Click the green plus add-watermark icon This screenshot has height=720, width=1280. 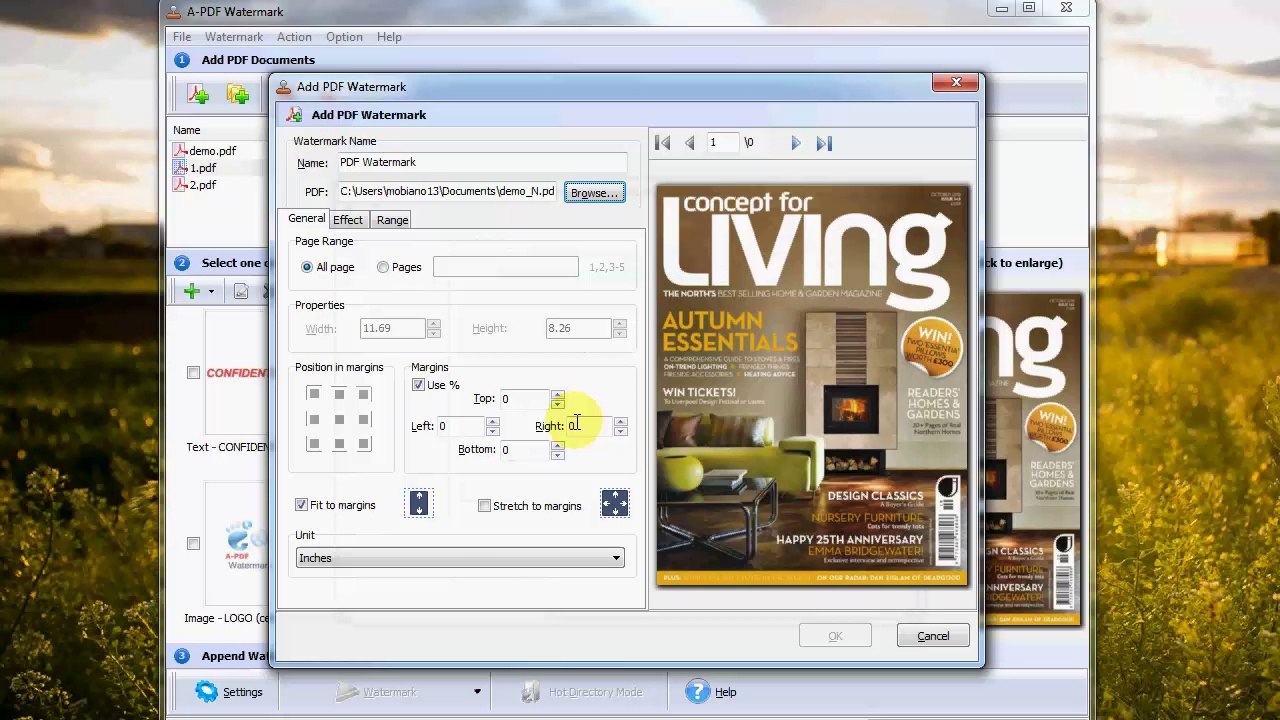pyautogui.click(x=191, y=291)
